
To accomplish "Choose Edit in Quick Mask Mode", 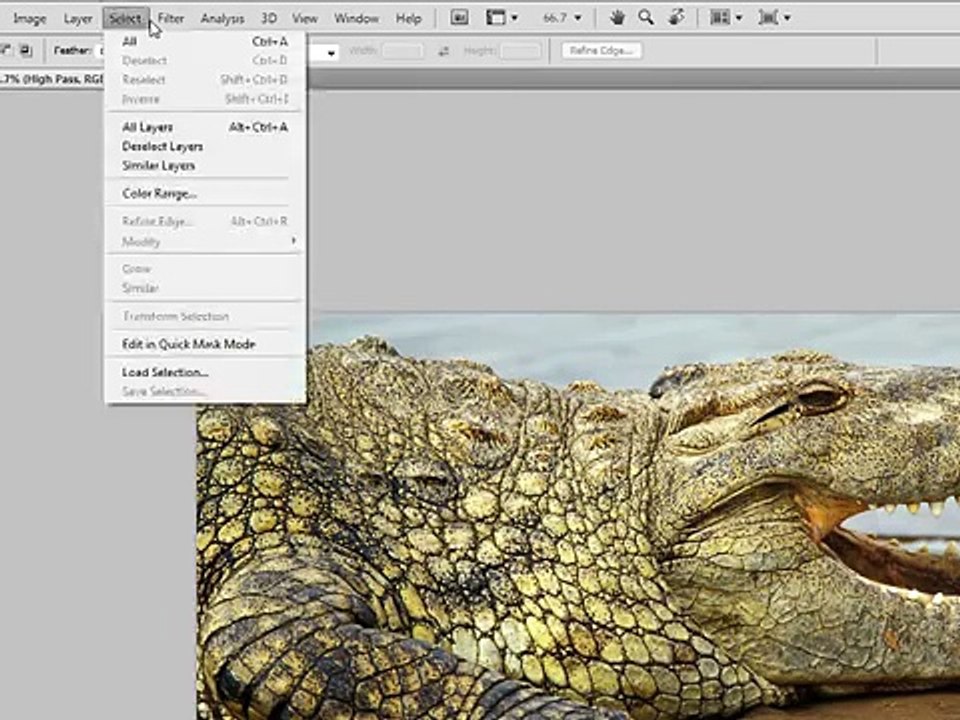I will [205, 344].
